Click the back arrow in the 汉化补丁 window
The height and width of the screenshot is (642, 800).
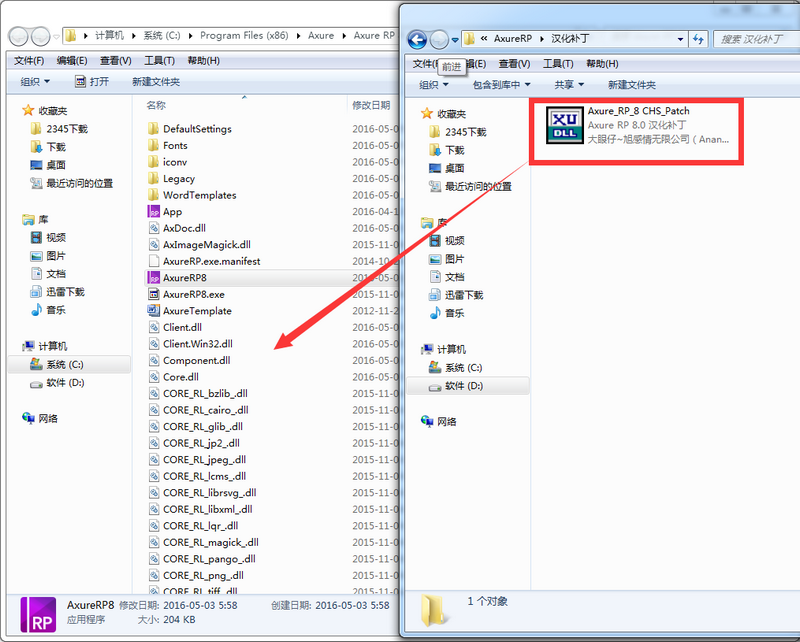(x=417, y=39)
